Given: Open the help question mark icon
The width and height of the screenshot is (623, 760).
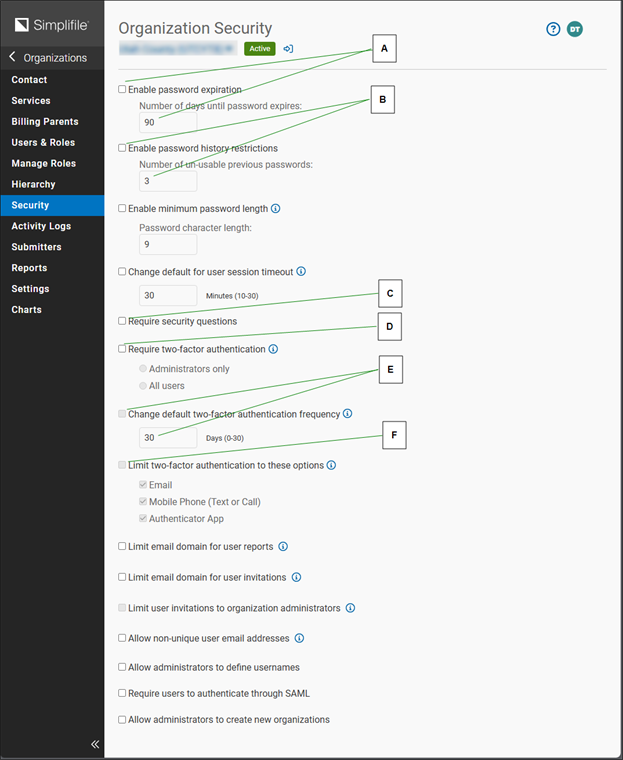Looking at the screenshot, I should tap(553, 29).
